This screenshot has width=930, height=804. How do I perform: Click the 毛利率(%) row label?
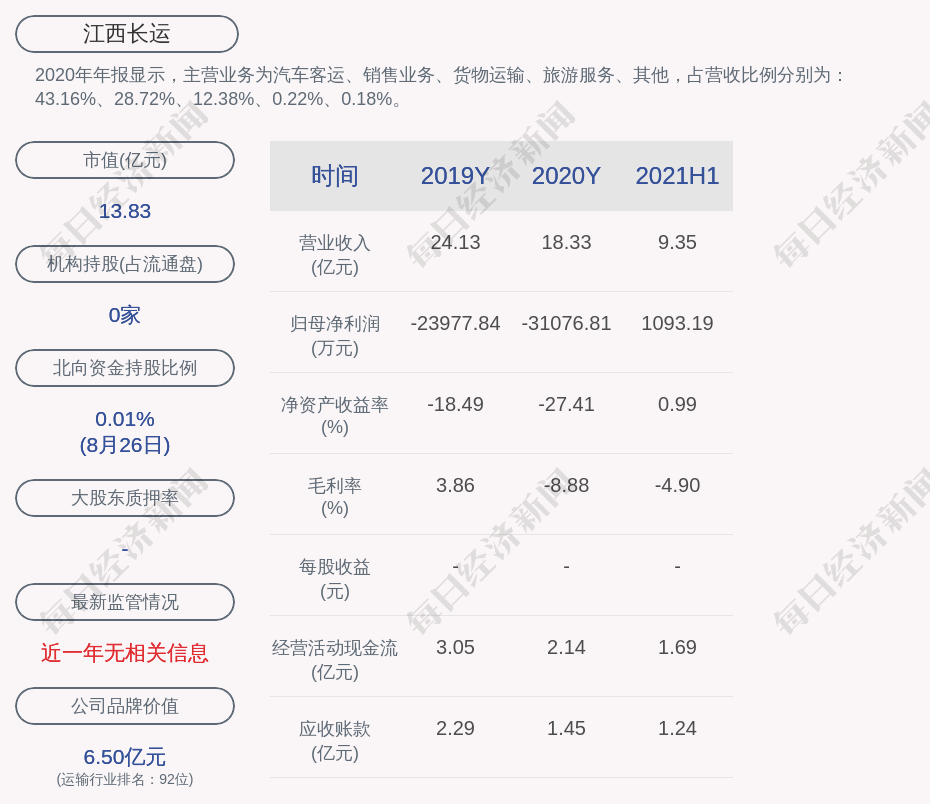point(335,497)
